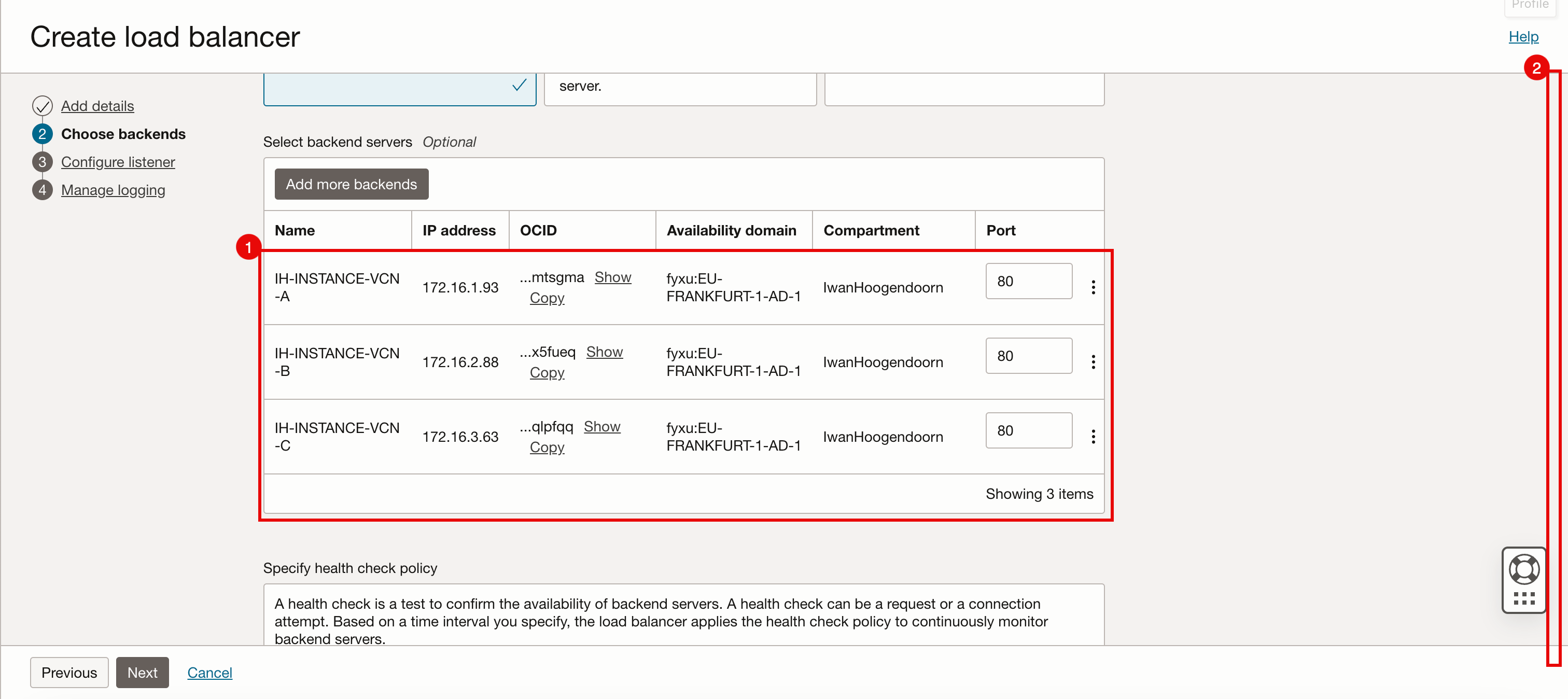Click the three-dot menu for IH-INSTANCE-VCN-A
The width and height of the screenshot is (1568, 699).
pos(1093,285)
